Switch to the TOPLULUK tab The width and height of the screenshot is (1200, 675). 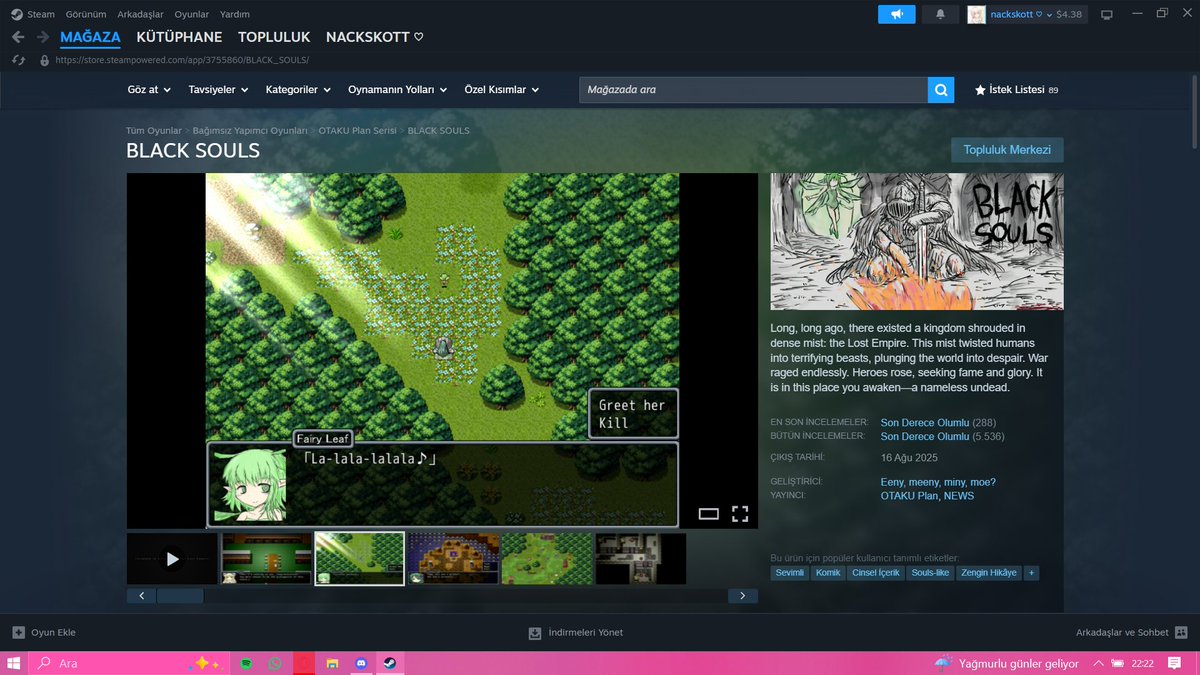click(274, 37)
